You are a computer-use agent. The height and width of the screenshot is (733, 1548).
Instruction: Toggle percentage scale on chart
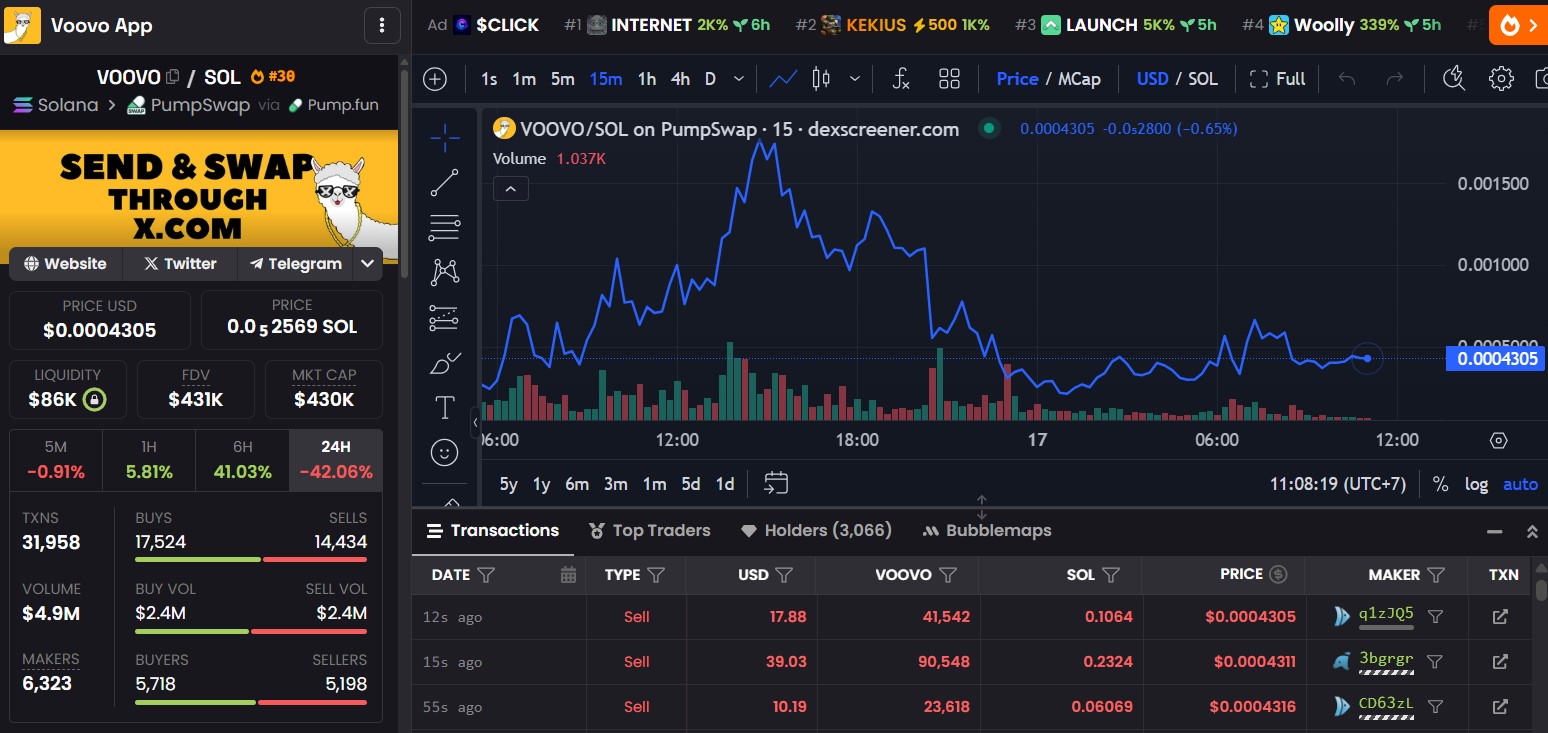coord(1440,484)
